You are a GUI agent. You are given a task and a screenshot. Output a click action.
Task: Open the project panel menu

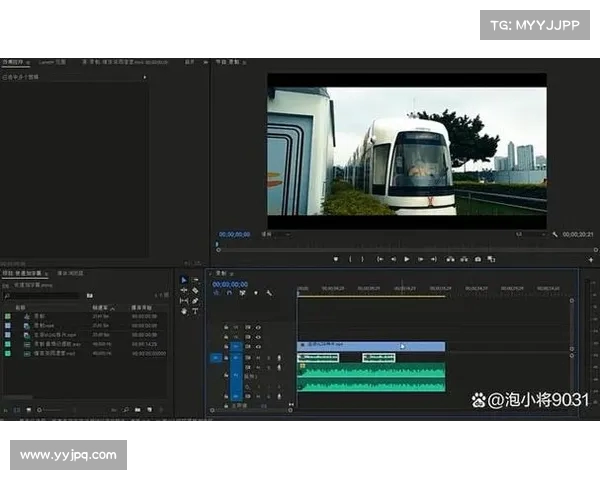[x=46, y=274]
